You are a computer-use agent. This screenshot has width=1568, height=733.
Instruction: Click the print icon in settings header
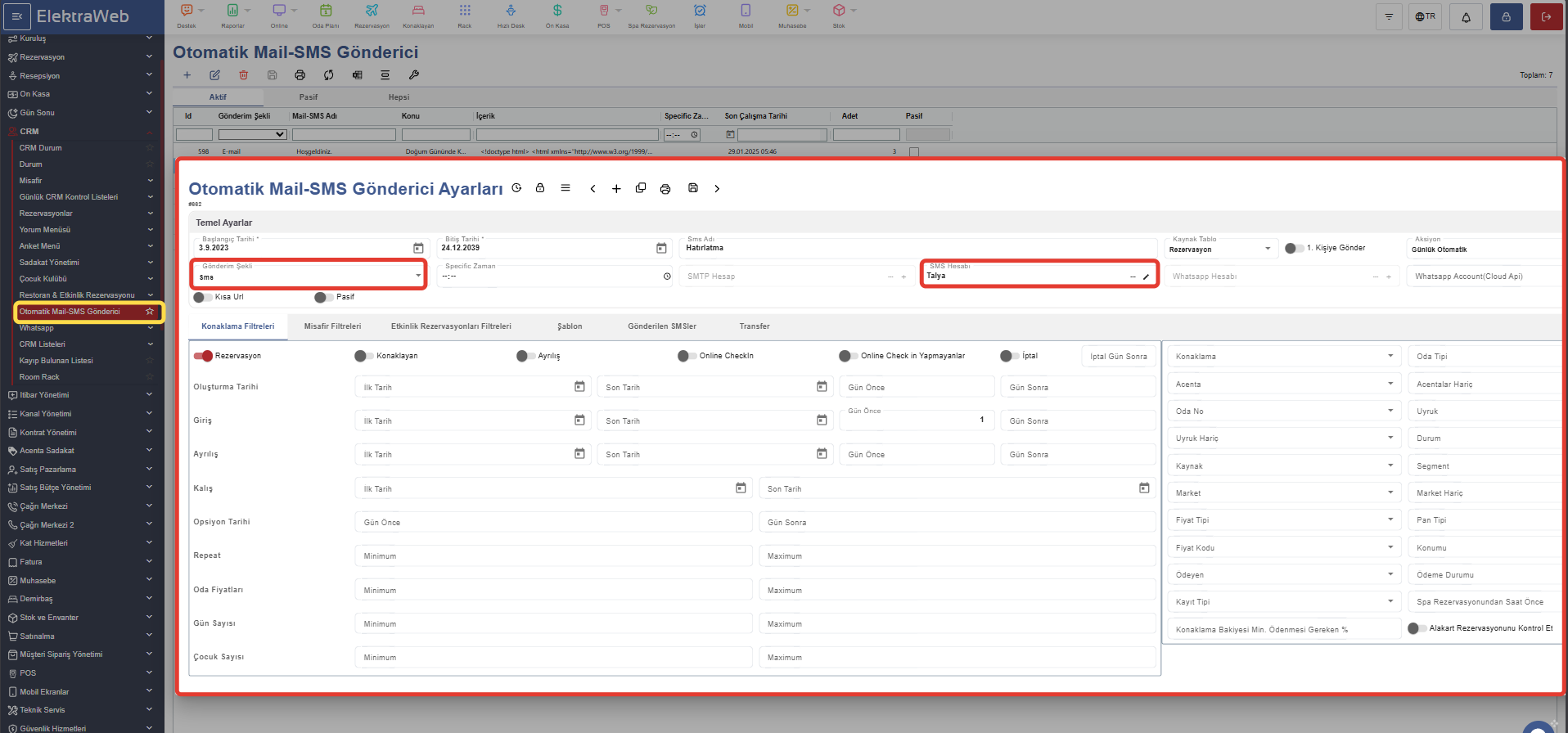coord(665,189)
